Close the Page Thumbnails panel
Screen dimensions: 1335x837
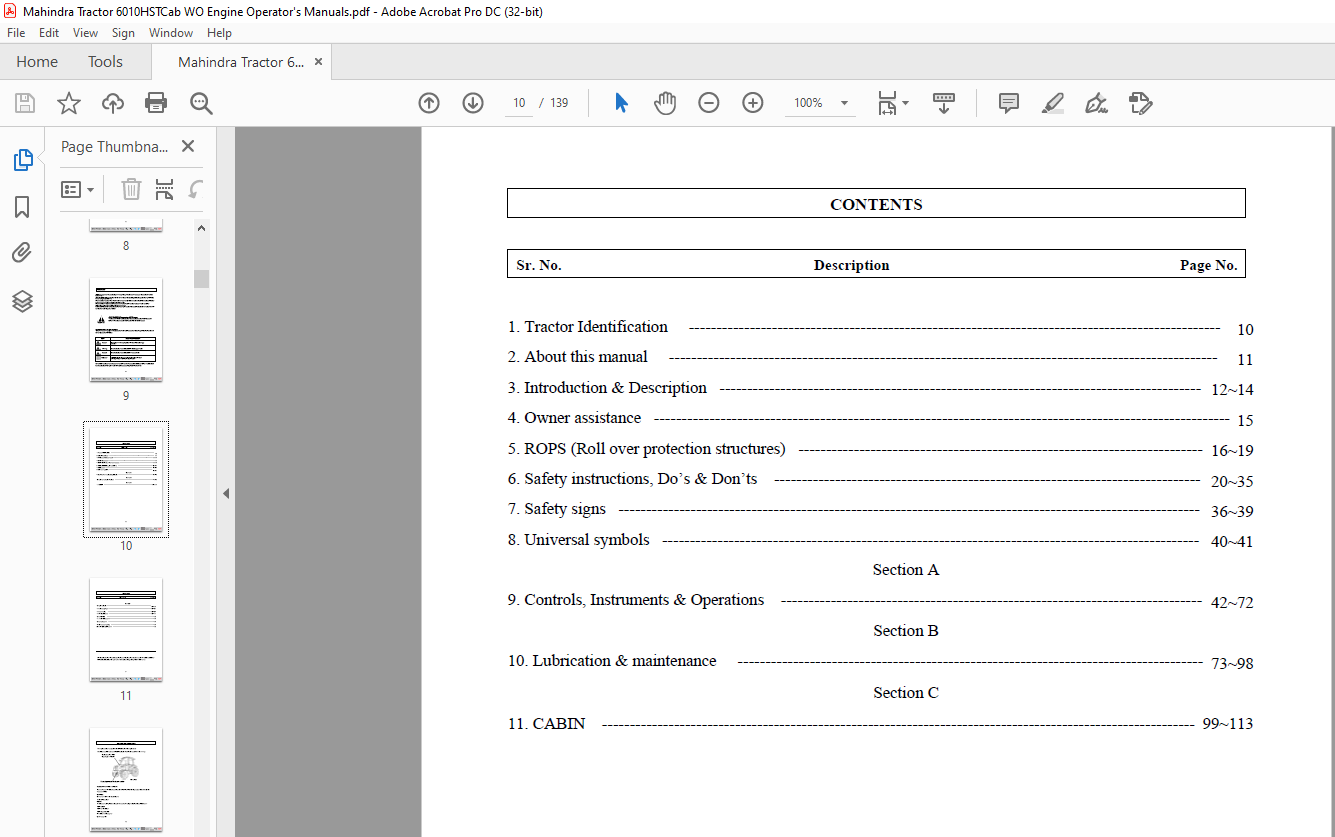coord(188,146)
